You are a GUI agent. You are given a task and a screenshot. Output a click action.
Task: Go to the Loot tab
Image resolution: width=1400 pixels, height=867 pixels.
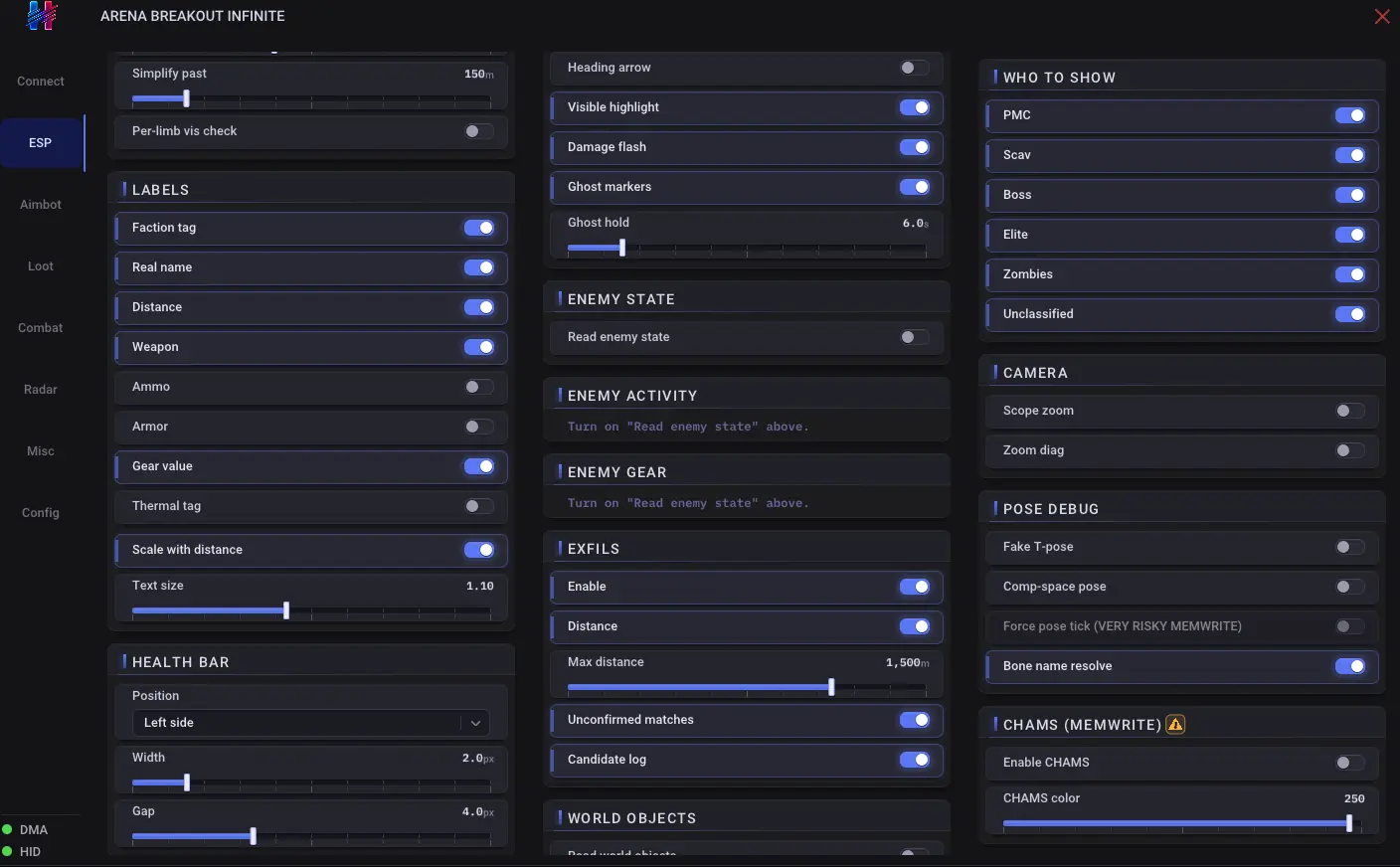coord(41,266)
